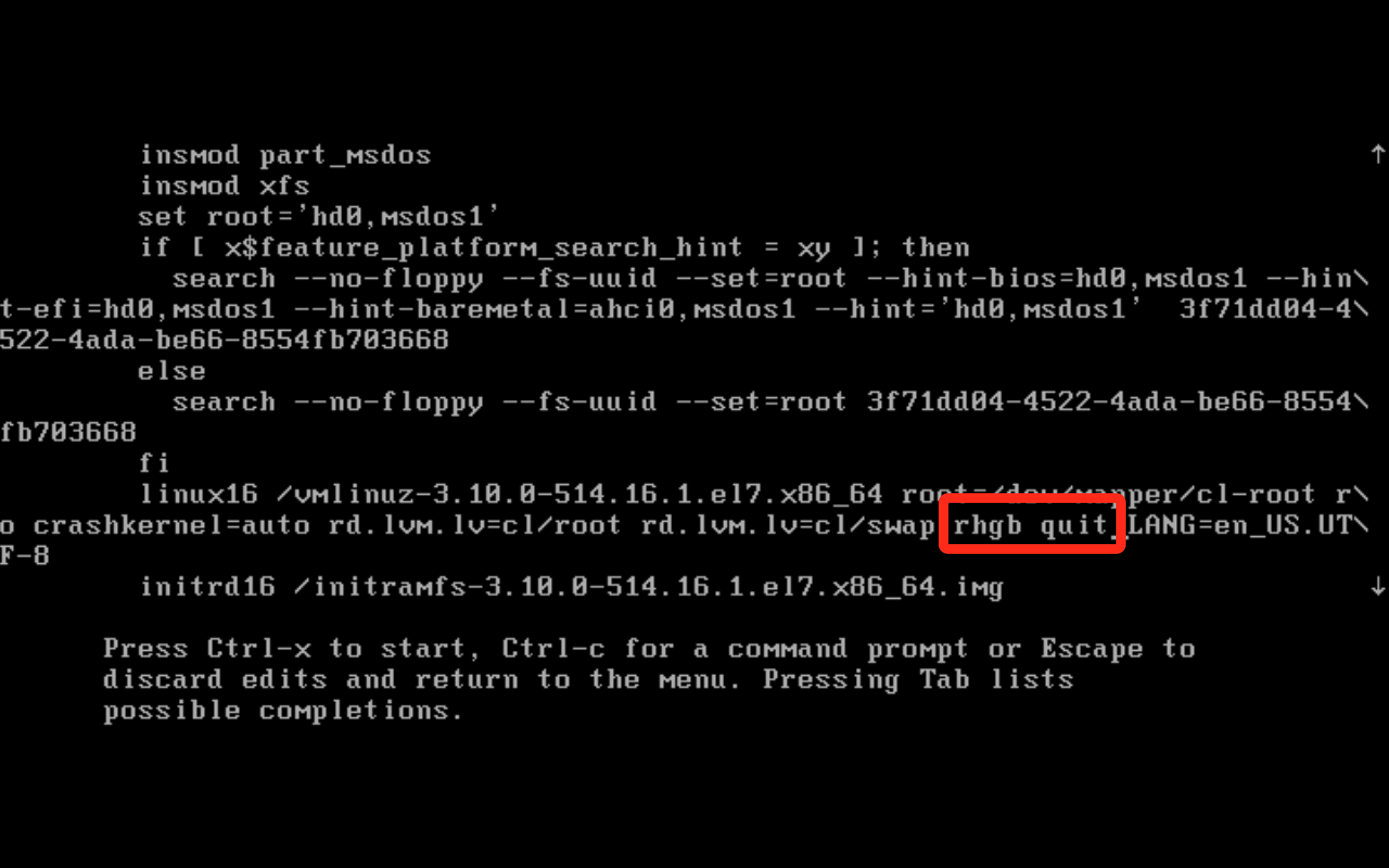The width and height of the screenshot is (1389, 868).
Task: Click the 'insmod xfs' line
Action: pyautogui.click(x=225, y=186)
